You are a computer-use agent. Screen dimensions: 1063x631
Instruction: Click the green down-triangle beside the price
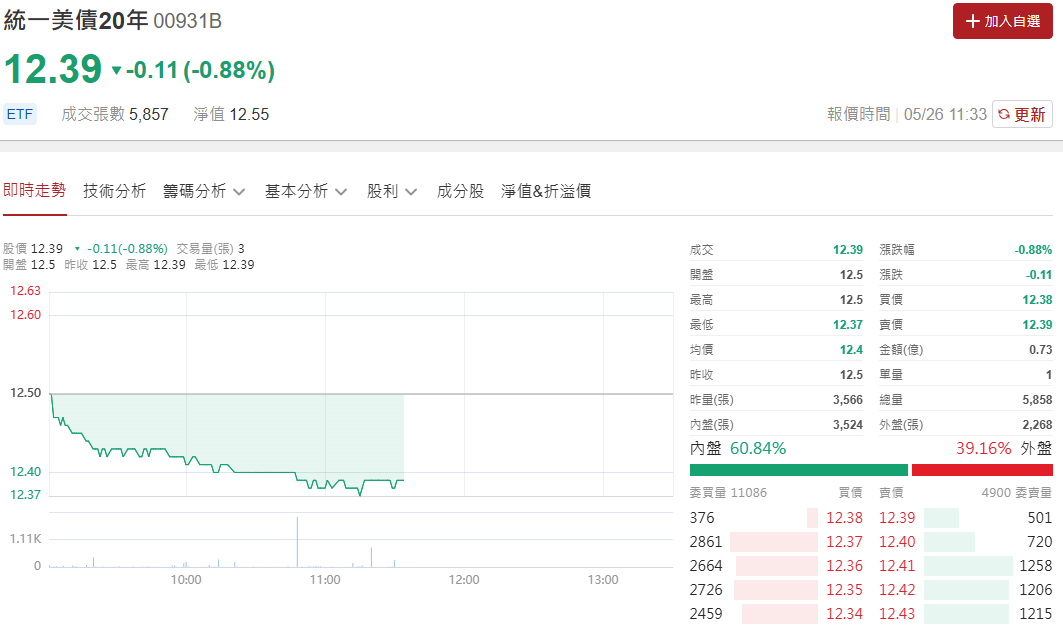coord(116,71)
